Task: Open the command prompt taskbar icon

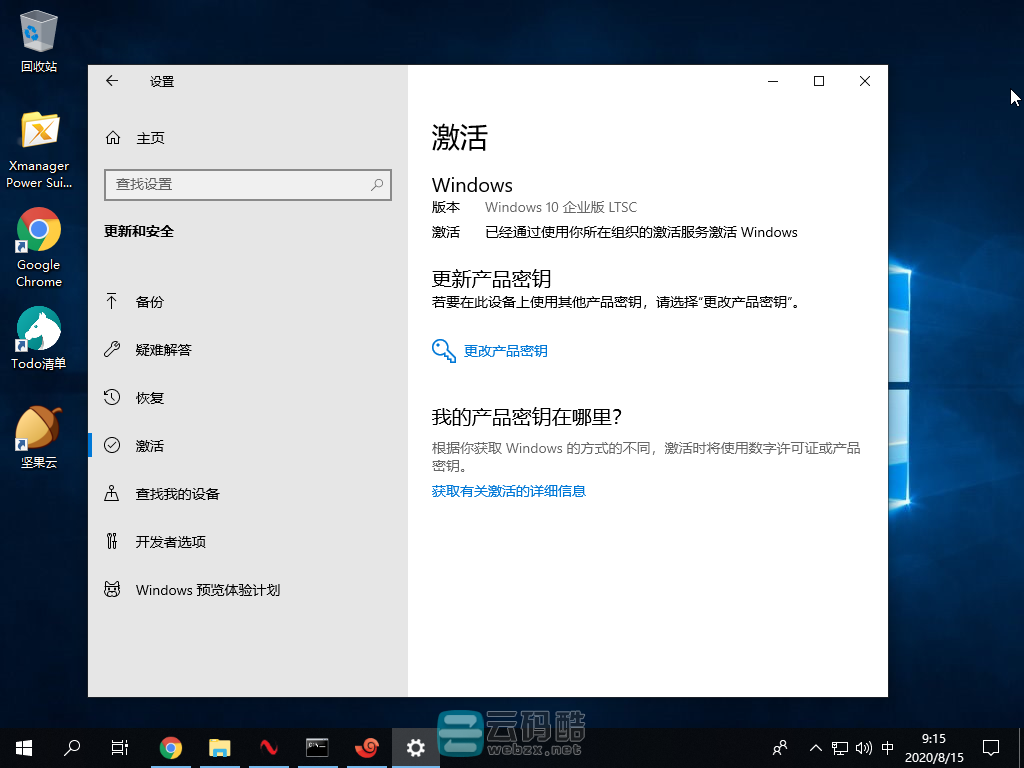Action: [x=317, y=747]
